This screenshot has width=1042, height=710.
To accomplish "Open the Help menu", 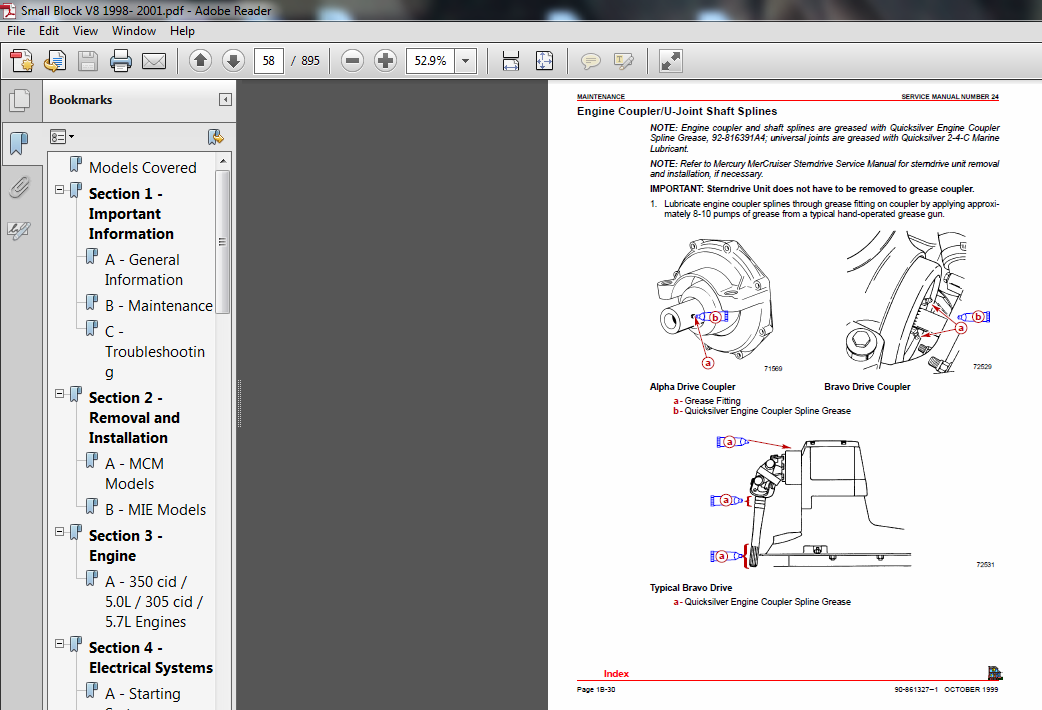I will (x=182, y=31).
